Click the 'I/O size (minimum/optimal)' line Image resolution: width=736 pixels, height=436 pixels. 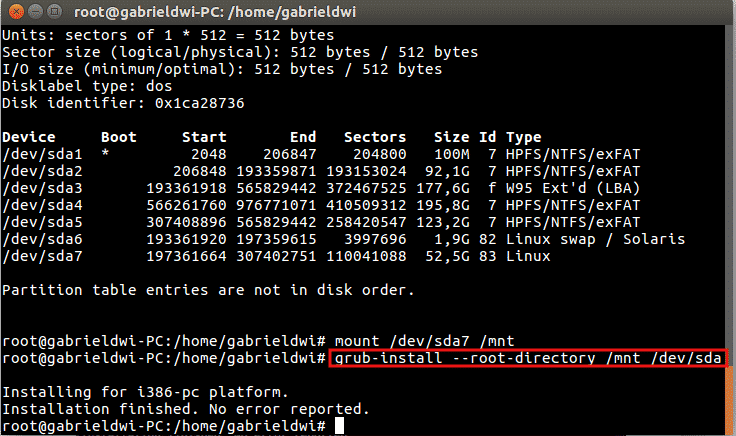click(x=222, y=69)
